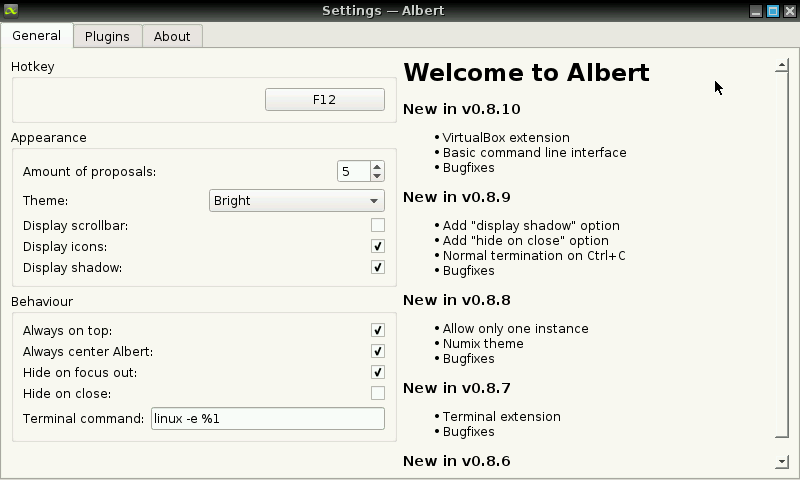Increase amount of proposals with up arrow
The image size is (800, 480).
click(x=377, y=167)
